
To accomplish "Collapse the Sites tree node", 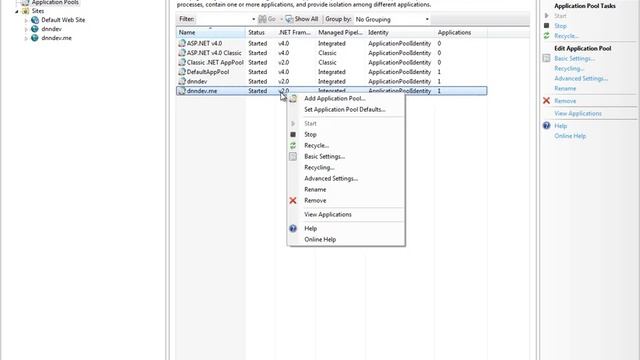I will click(x=17, y=11).
